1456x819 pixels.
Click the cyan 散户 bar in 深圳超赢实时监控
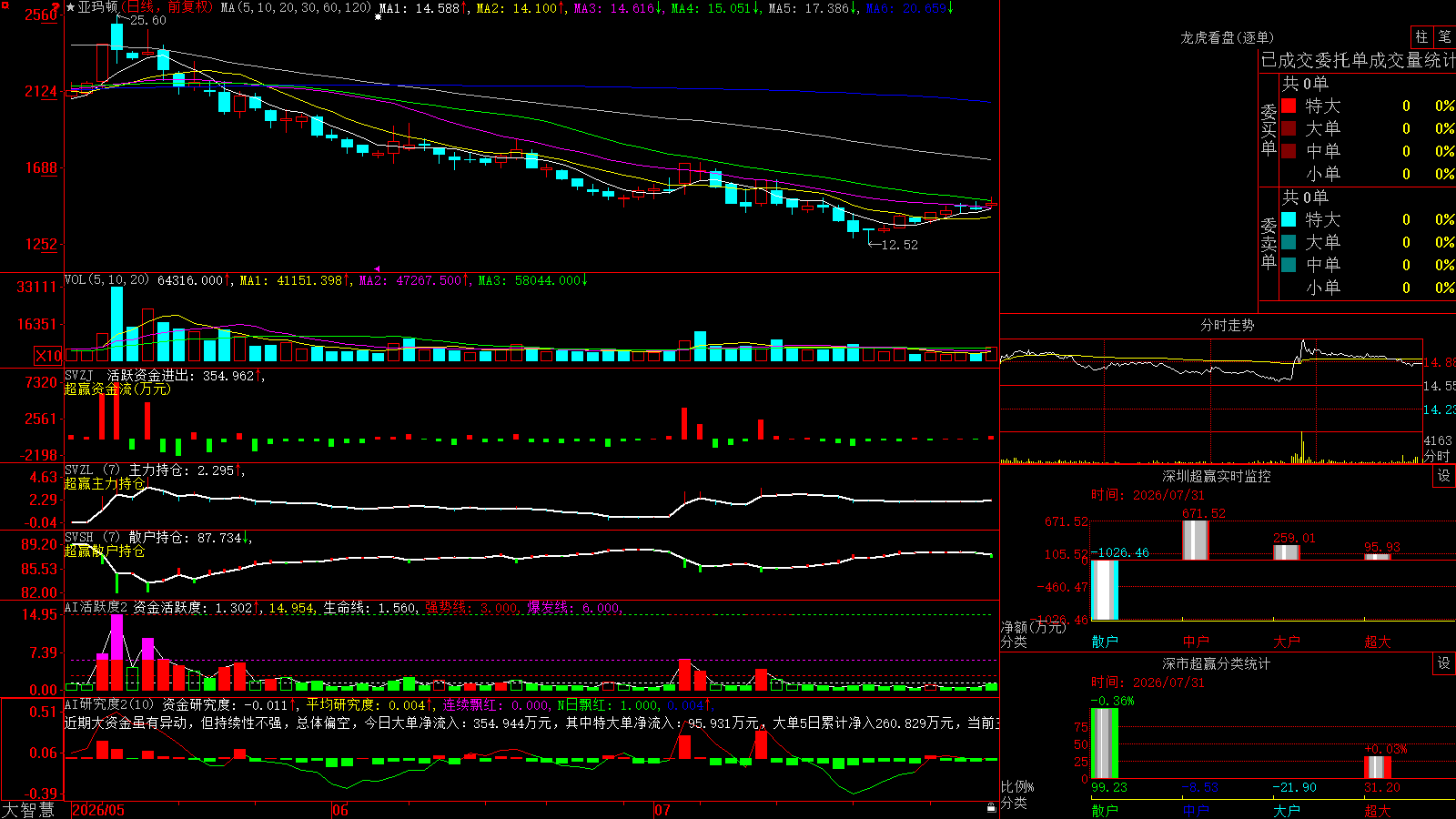point(1105,590)
